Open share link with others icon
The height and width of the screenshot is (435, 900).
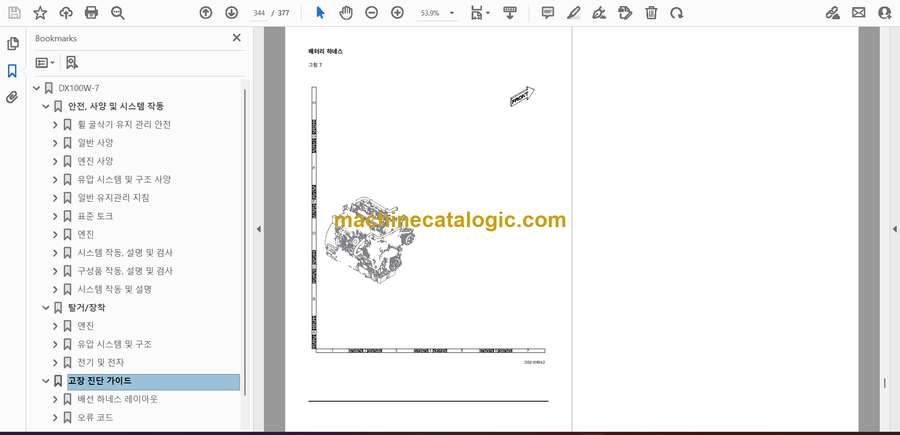(833, 13)
